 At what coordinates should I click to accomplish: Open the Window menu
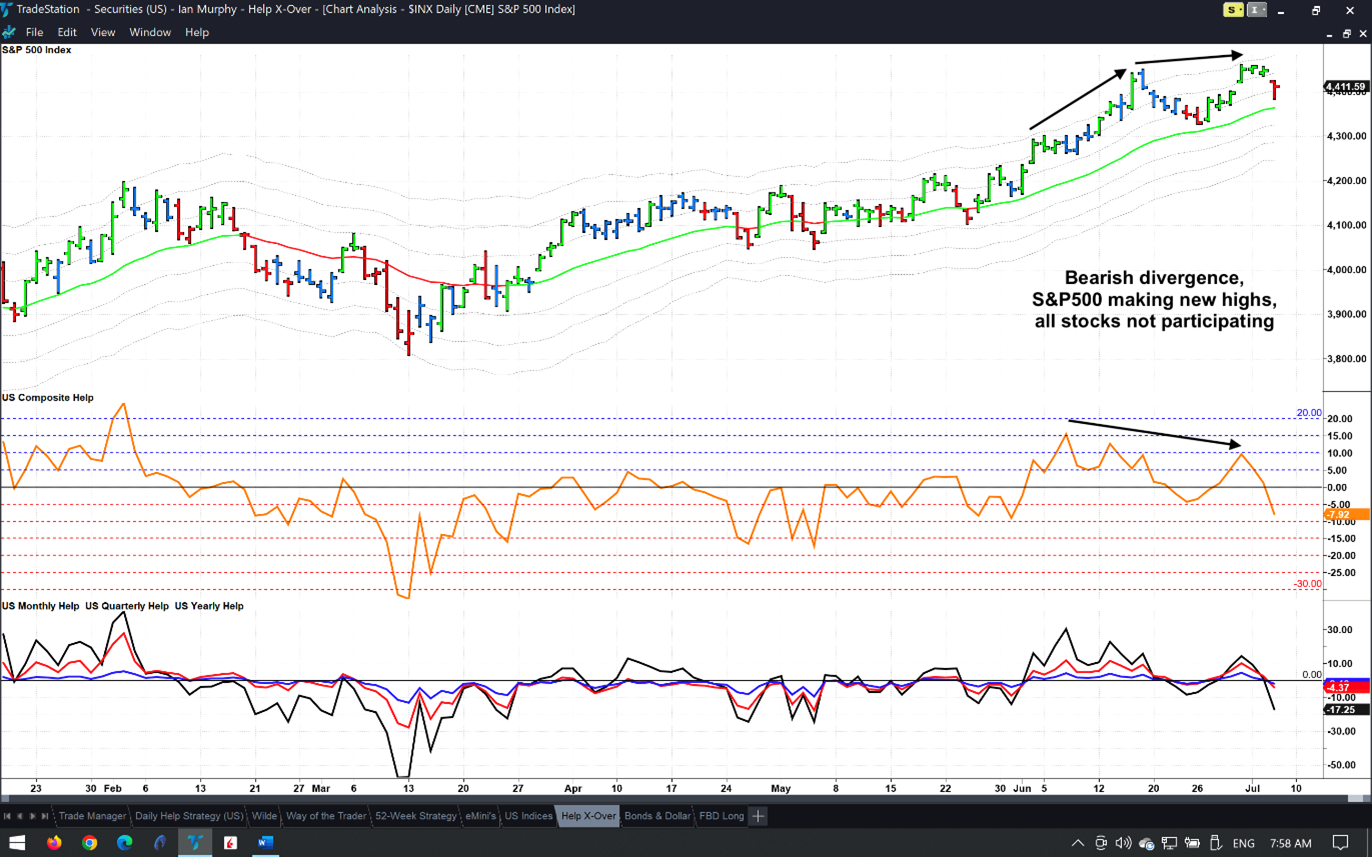click(x=149, y=32)
